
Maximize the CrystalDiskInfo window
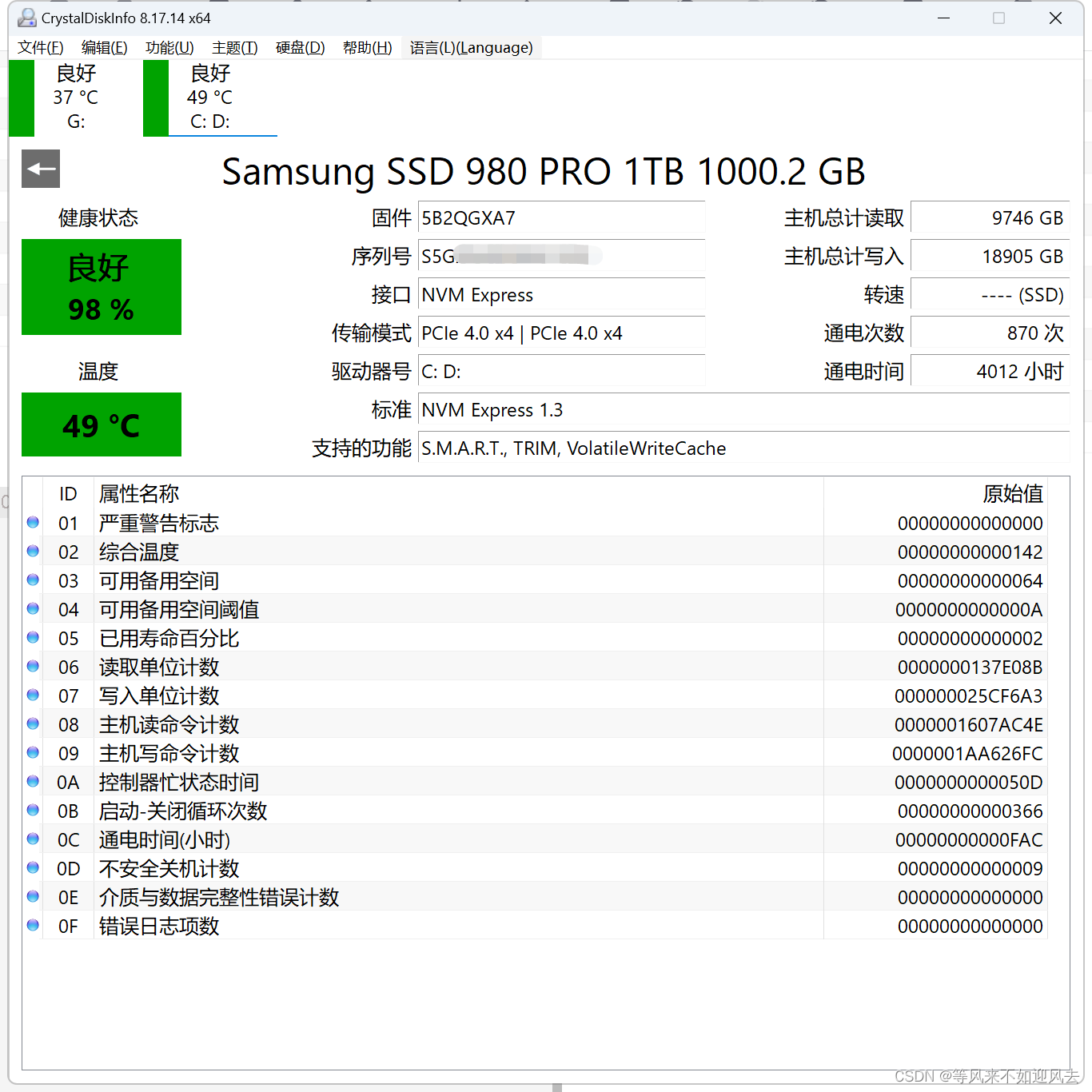998,18
